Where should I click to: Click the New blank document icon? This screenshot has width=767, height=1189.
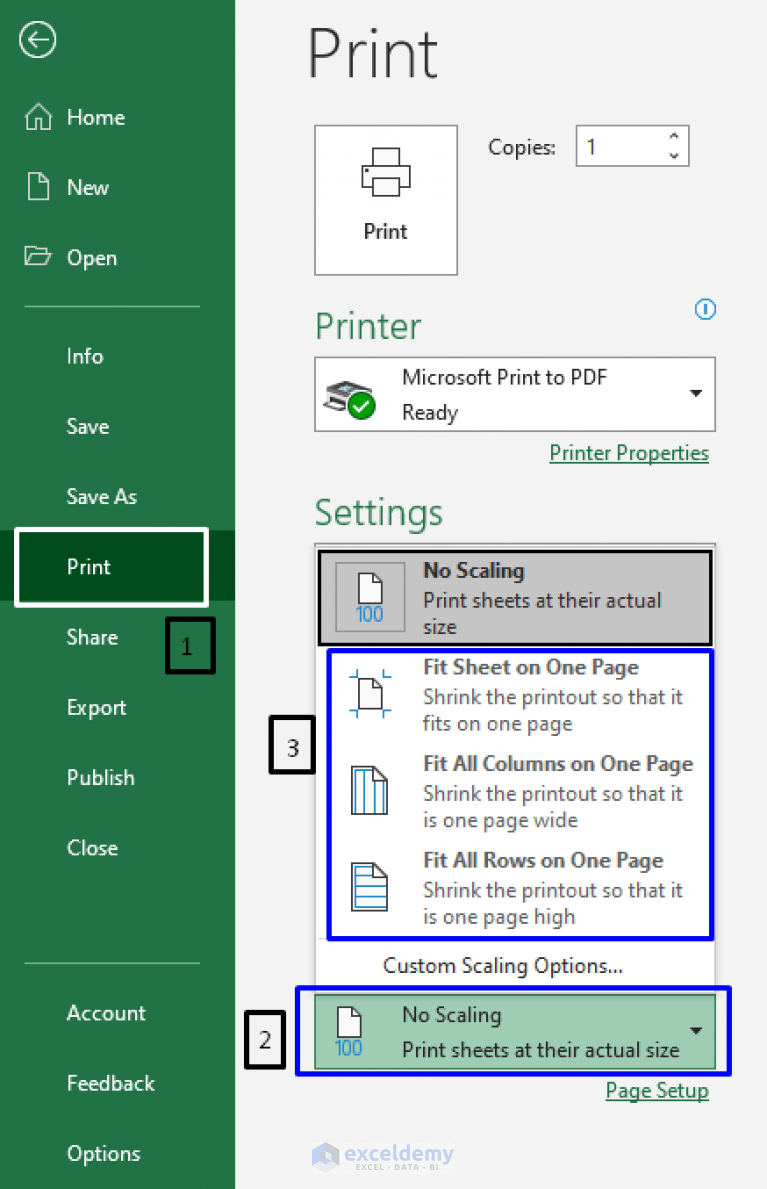(x=38, y=187)
